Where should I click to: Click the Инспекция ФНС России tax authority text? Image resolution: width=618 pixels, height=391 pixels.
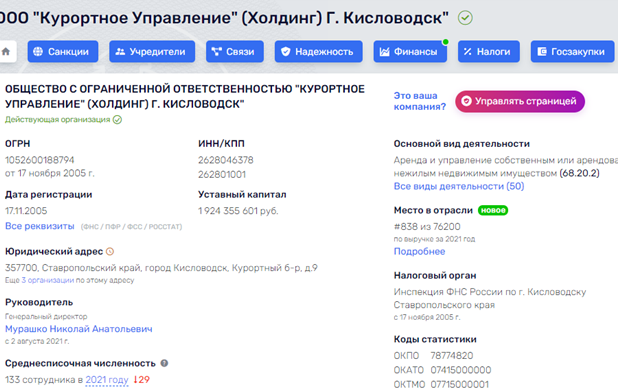[490, 298]
